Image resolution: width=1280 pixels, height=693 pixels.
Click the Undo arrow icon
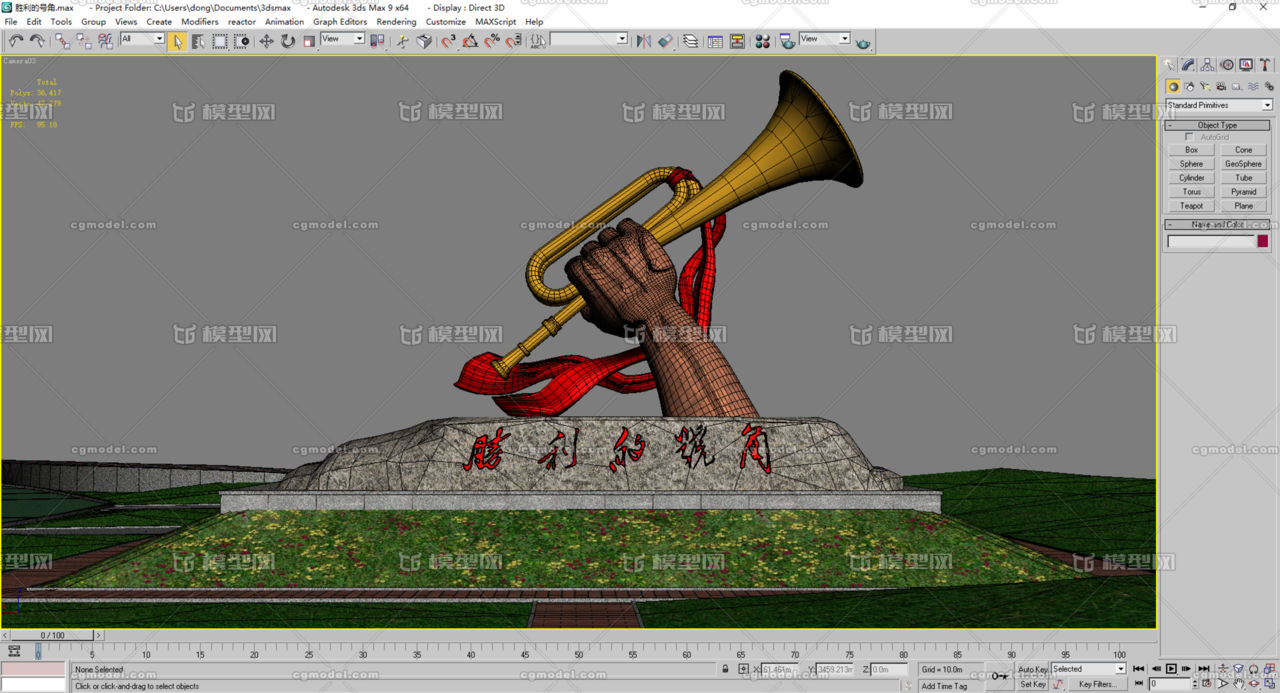point(16,41)
